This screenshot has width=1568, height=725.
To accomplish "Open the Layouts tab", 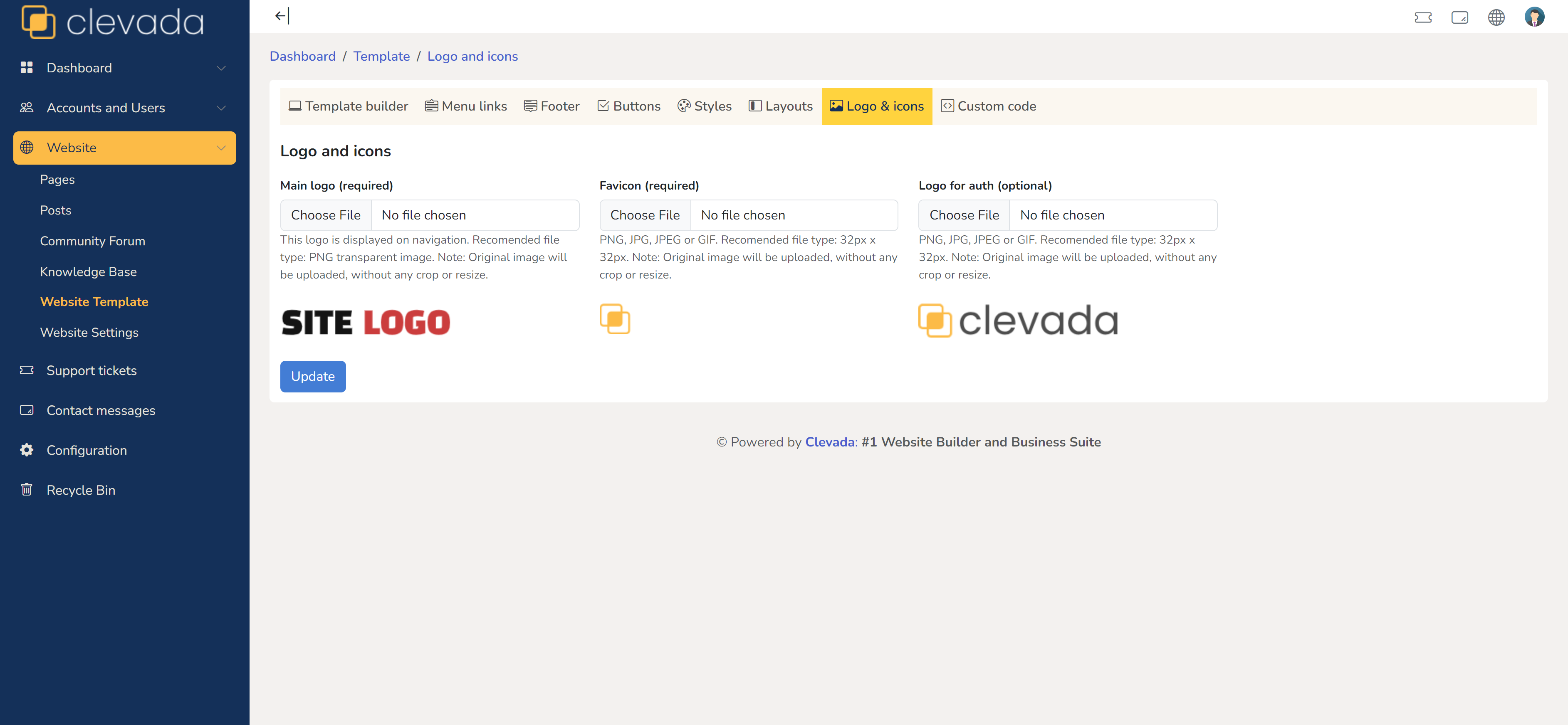I will [x=780, y=106].
